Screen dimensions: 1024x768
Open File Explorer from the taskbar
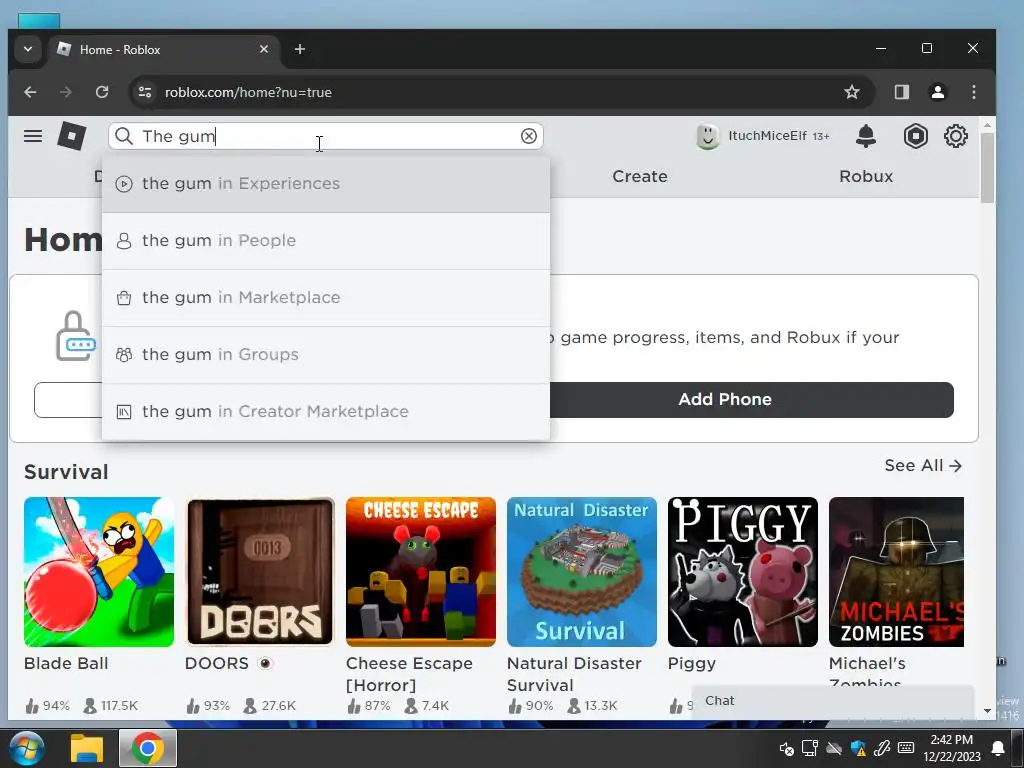click(87, 748)
